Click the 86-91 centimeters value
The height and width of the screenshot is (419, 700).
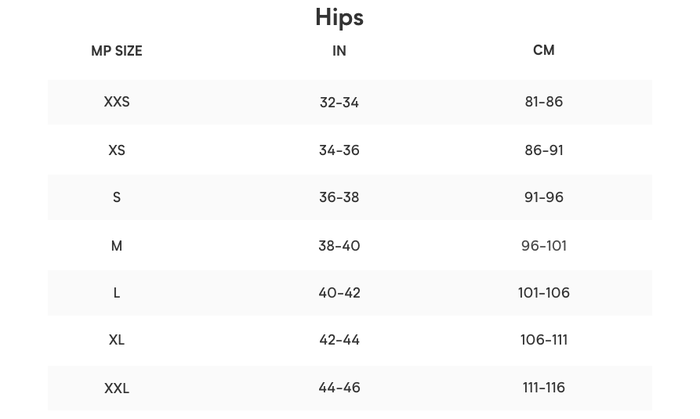click(x=543, y=150)
